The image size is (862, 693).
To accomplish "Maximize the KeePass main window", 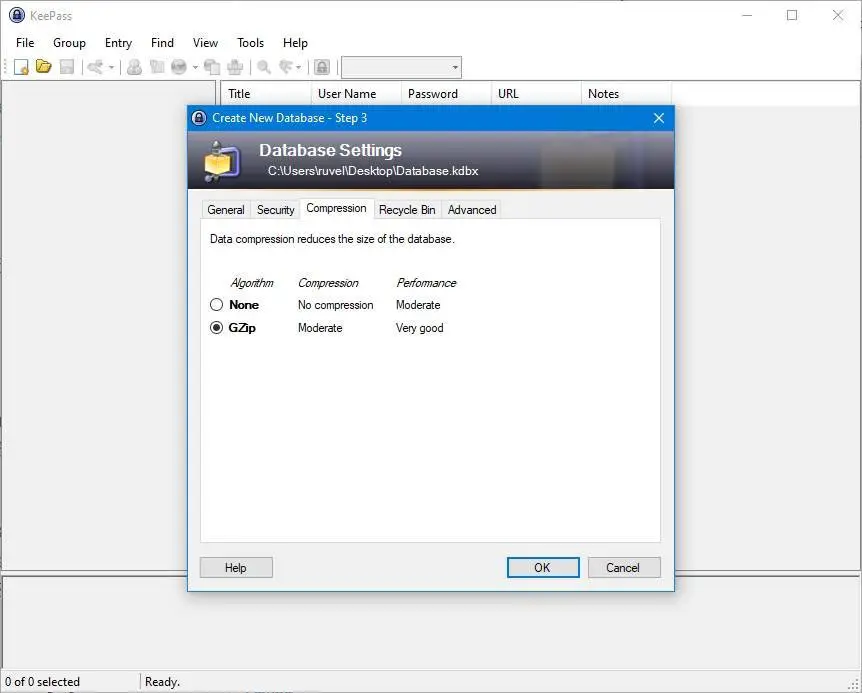I will tap(792, 15).
